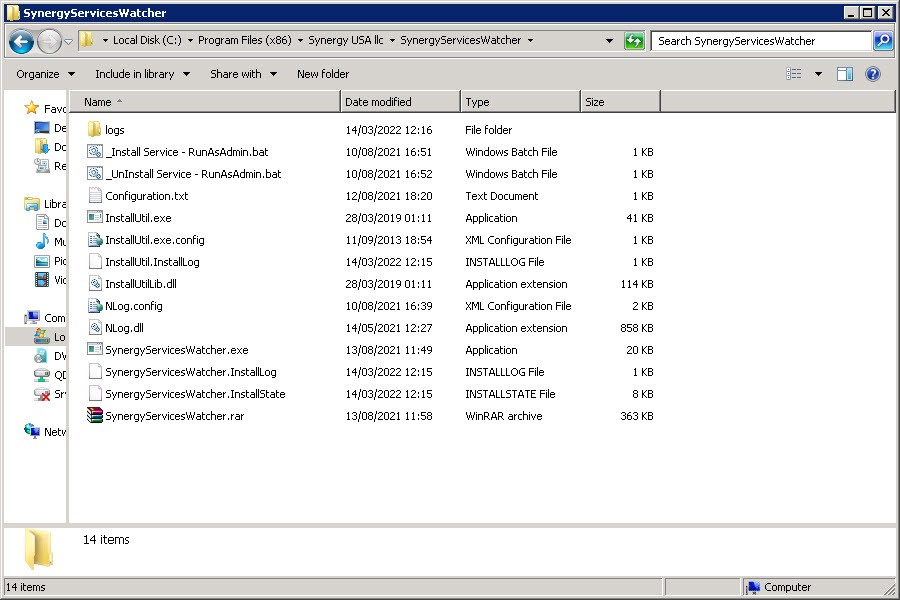Select Local Disk (C:) in breadcrumb
900x600 pixels.
tap(147, 40)
